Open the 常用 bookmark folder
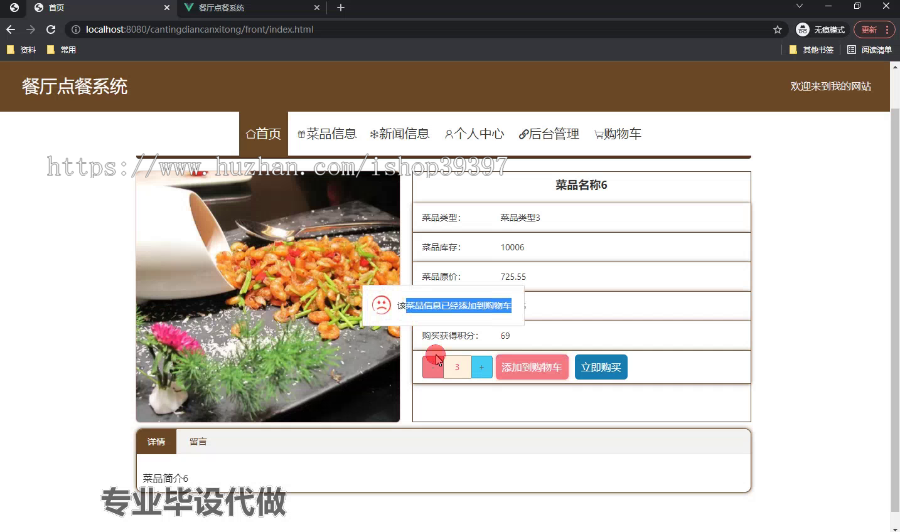 pyautogui.click(x=61, y=50)
